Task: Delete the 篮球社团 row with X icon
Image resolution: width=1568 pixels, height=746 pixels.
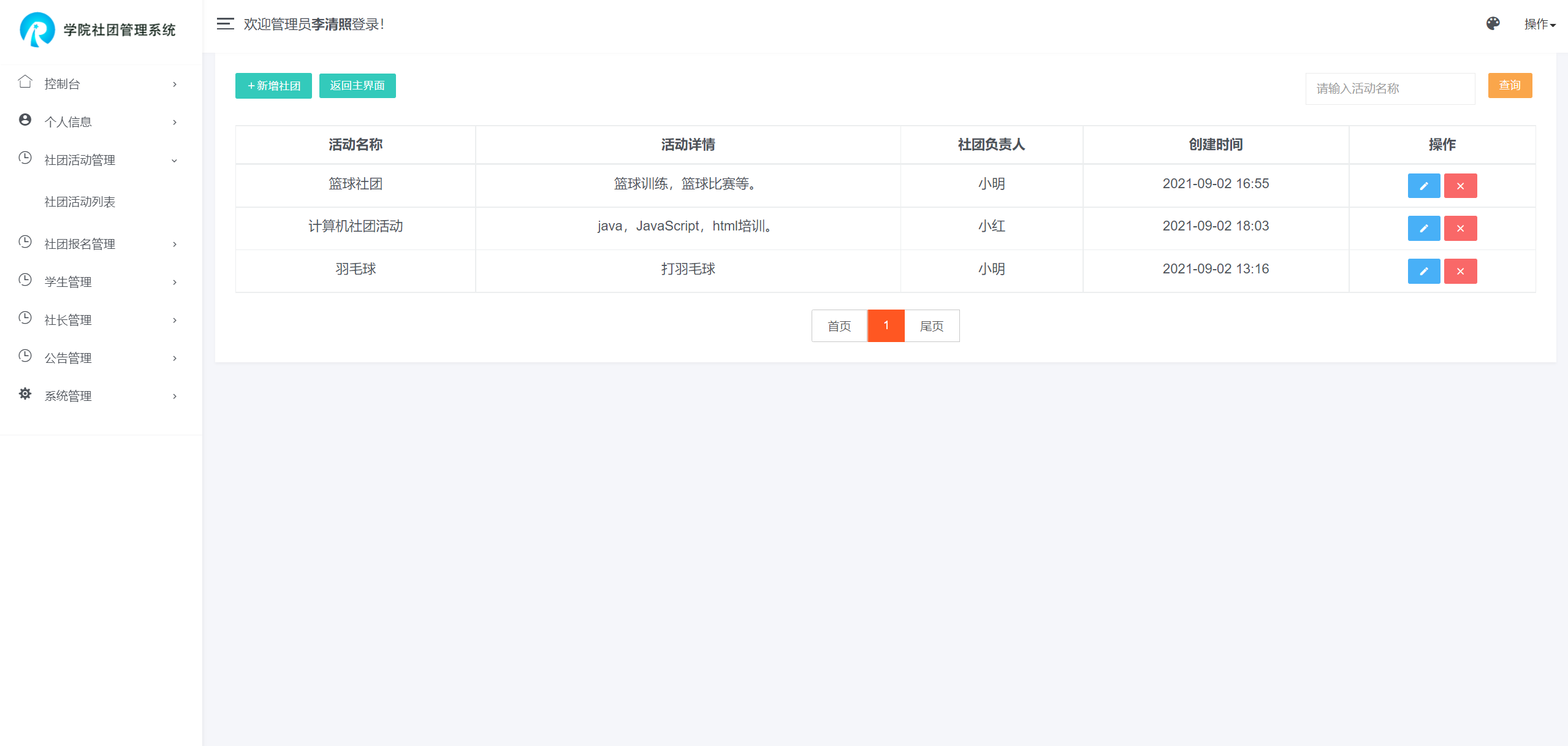Action: 1460,186
